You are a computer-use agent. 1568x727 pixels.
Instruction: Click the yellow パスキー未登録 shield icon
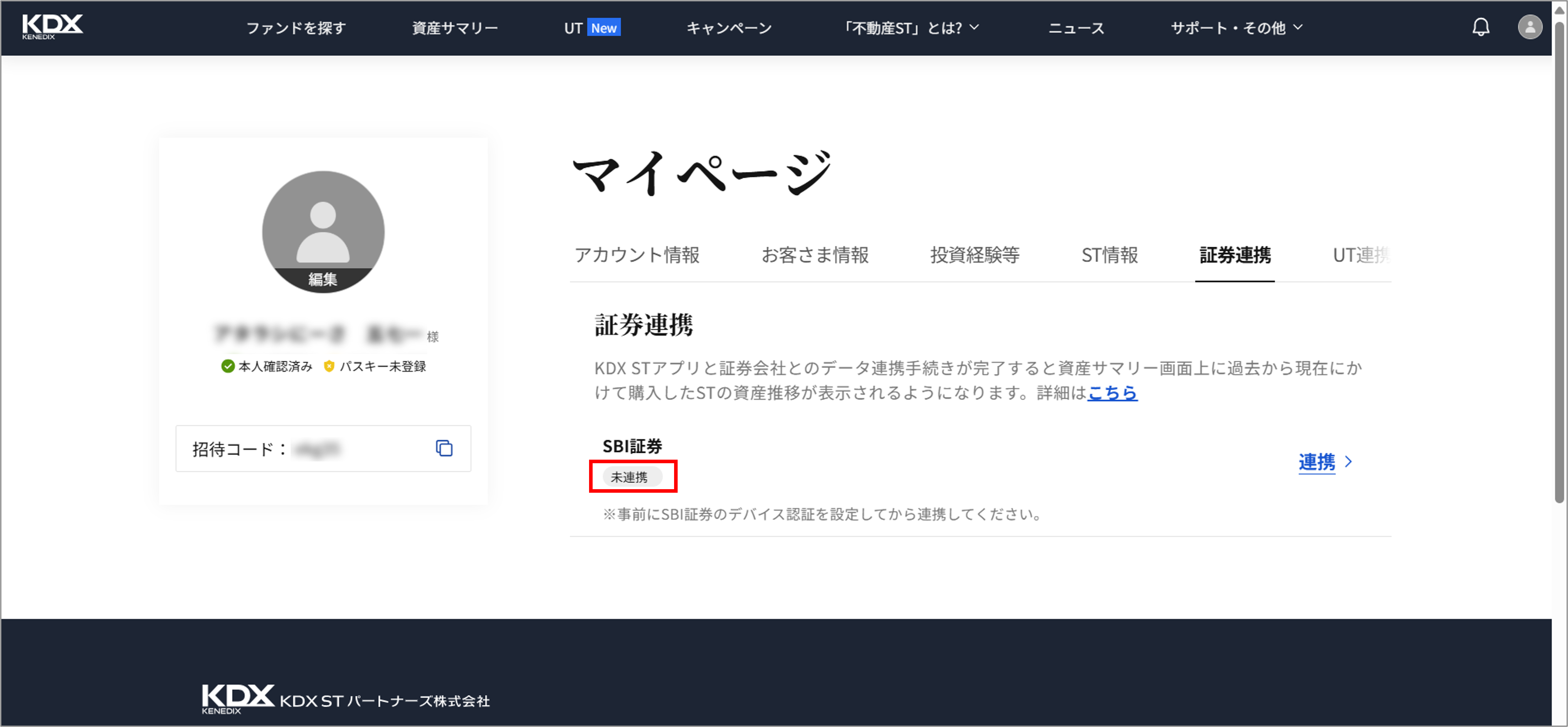(x=329, y=366)
